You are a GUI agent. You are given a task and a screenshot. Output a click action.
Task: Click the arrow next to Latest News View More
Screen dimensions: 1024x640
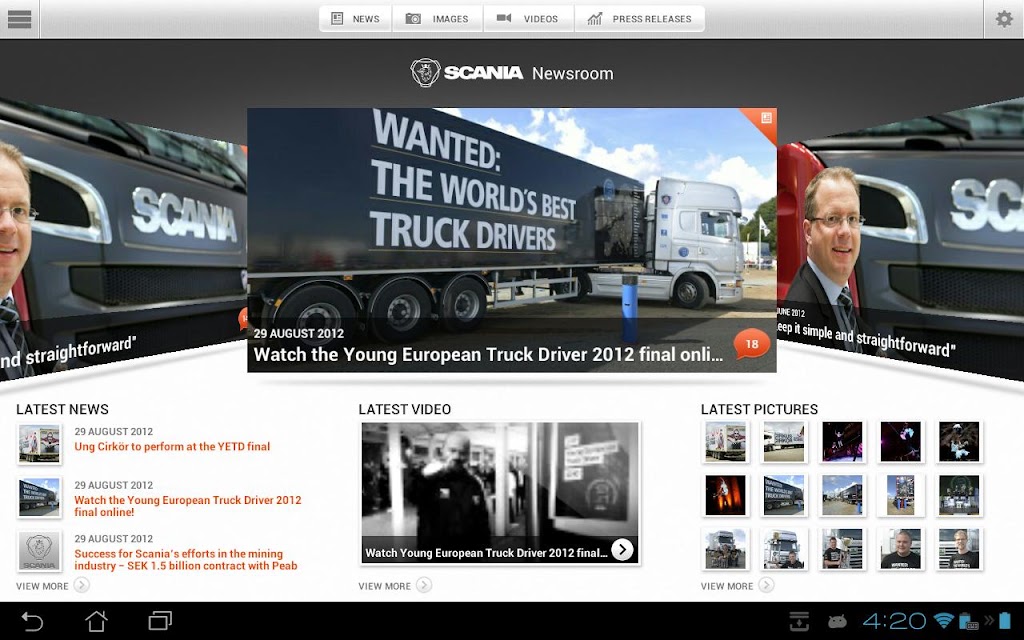coord(81,585)
